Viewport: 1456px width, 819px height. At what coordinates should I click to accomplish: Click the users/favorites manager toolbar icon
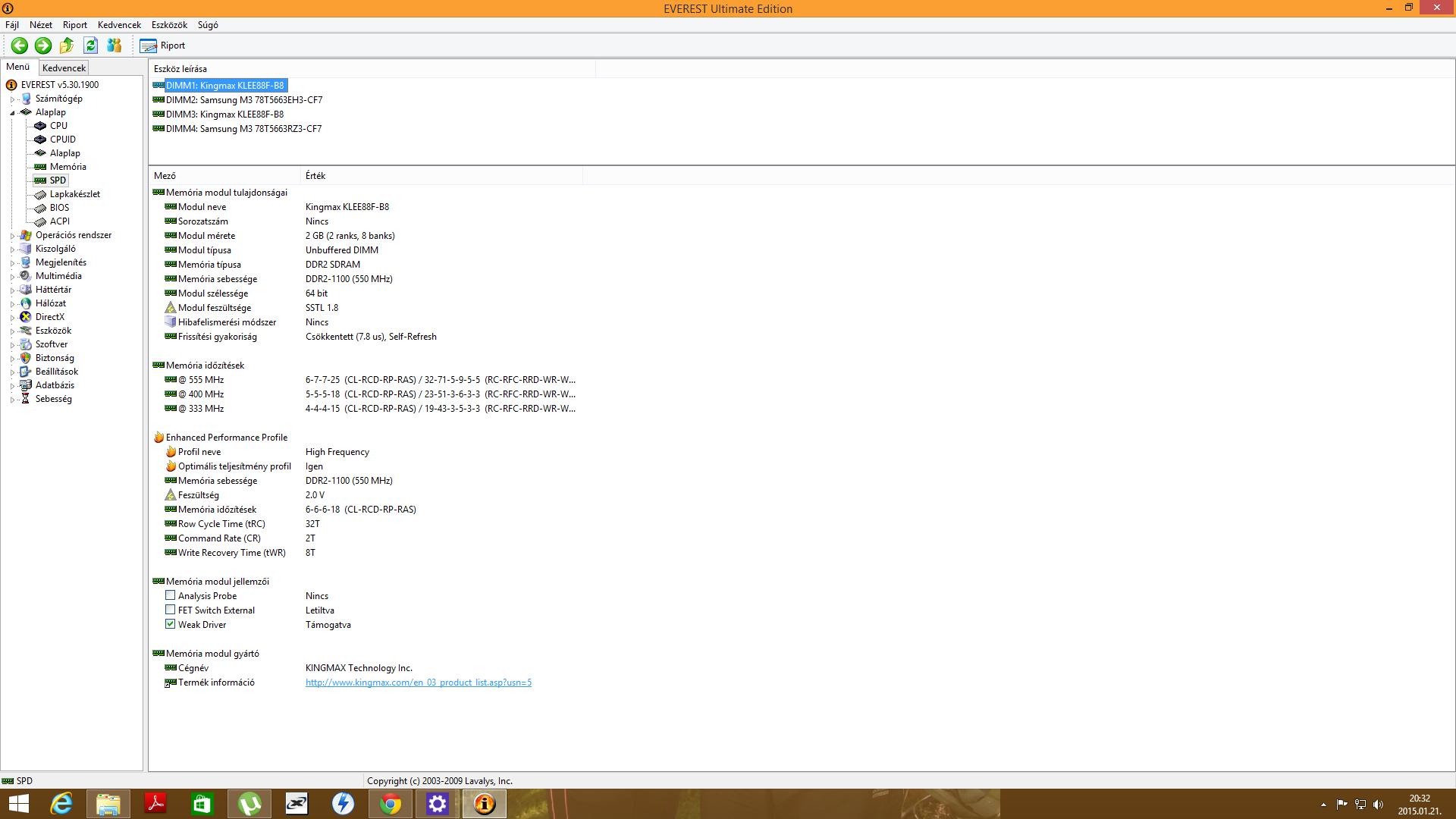[115, 45]
